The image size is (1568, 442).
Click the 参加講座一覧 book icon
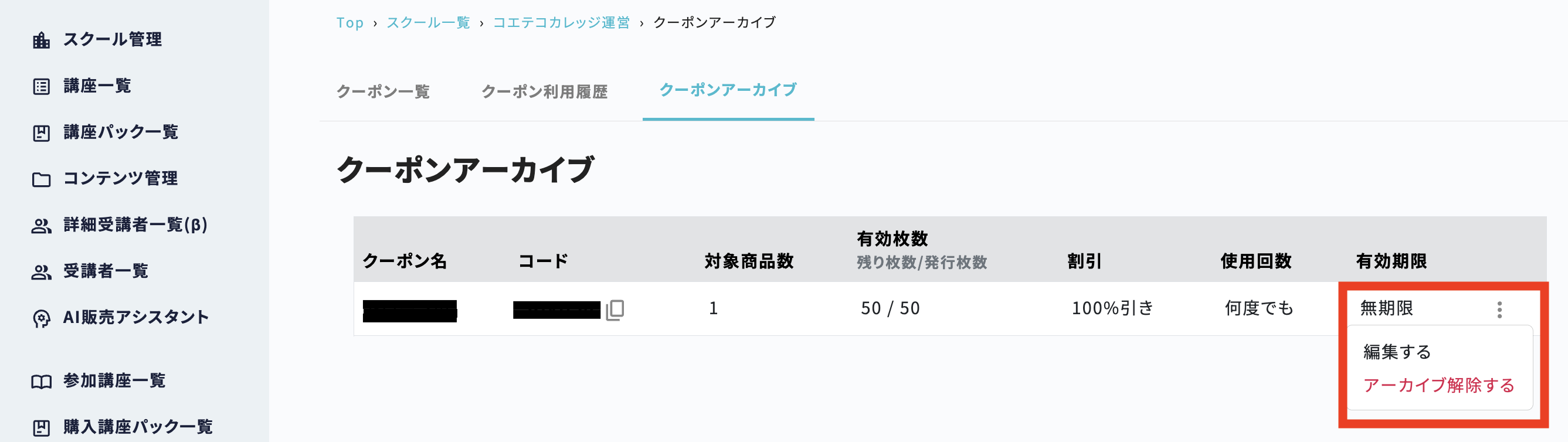42,382
